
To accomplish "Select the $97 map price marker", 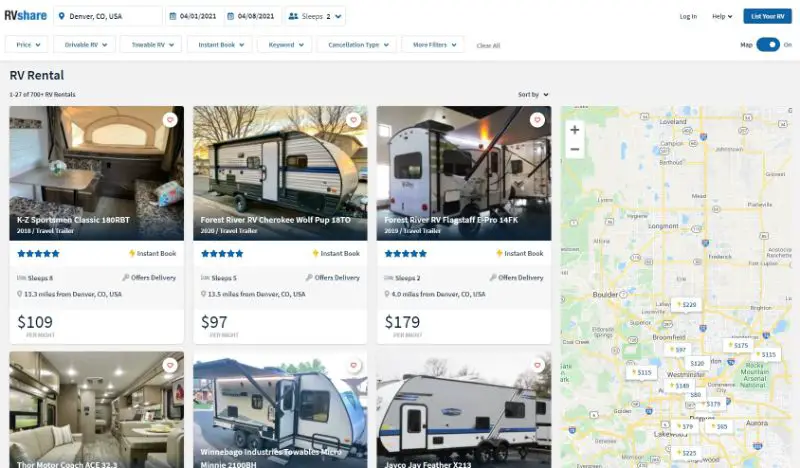I will click(x=678, y=350).
